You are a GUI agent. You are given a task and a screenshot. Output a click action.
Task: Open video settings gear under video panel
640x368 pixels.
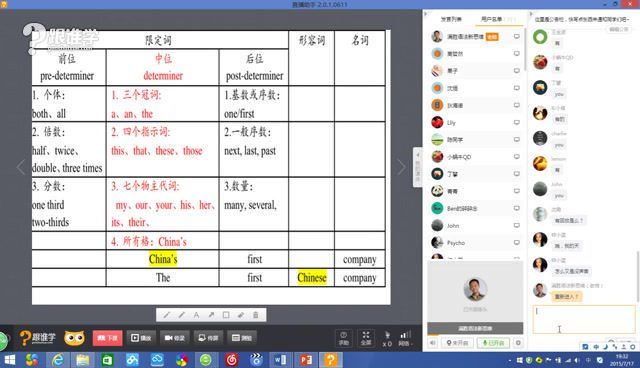coord(518,343)
